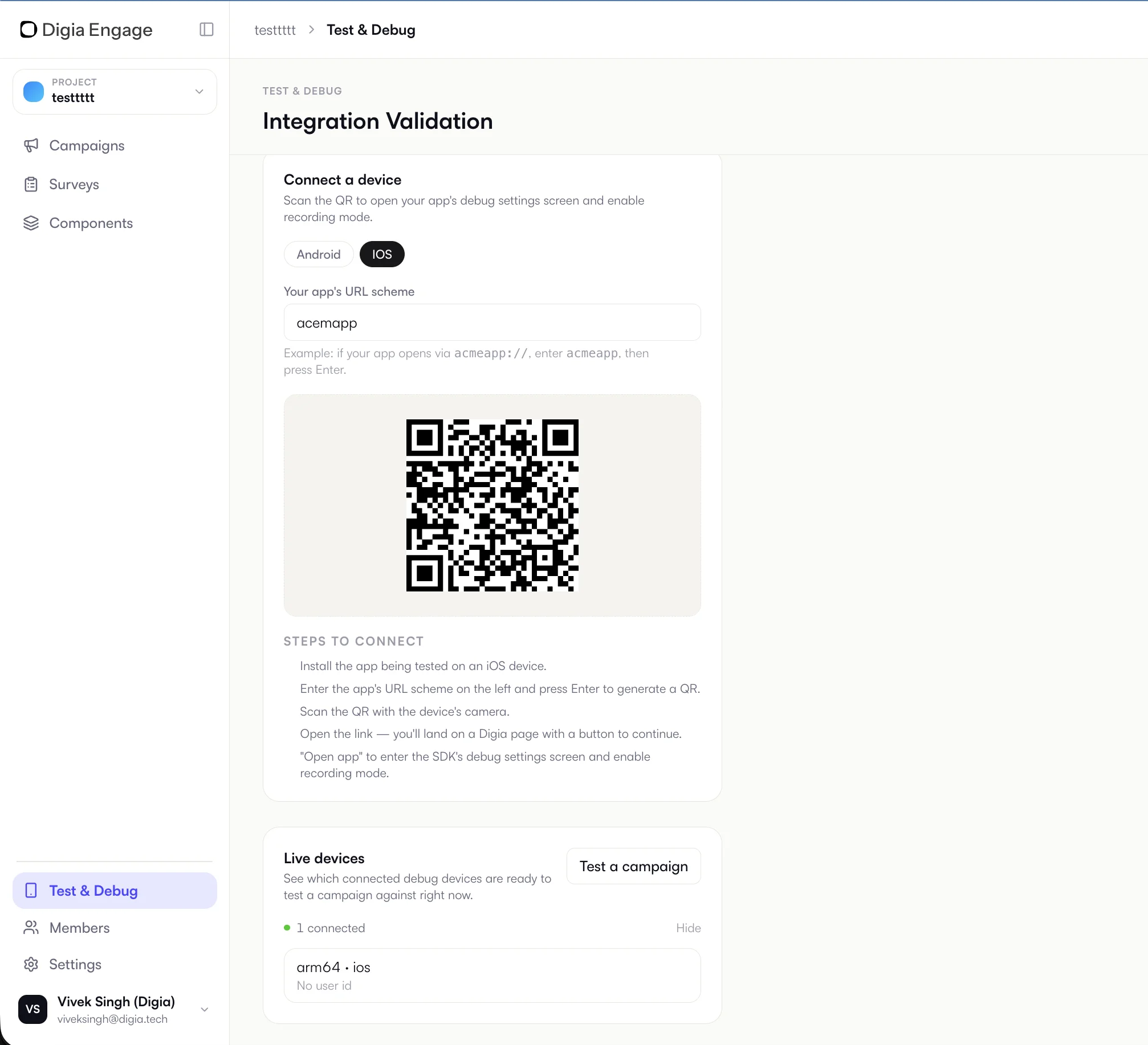Click the "Connect a device" heading
Viewport: 1148px width, 1045px height.
[343, 179]
